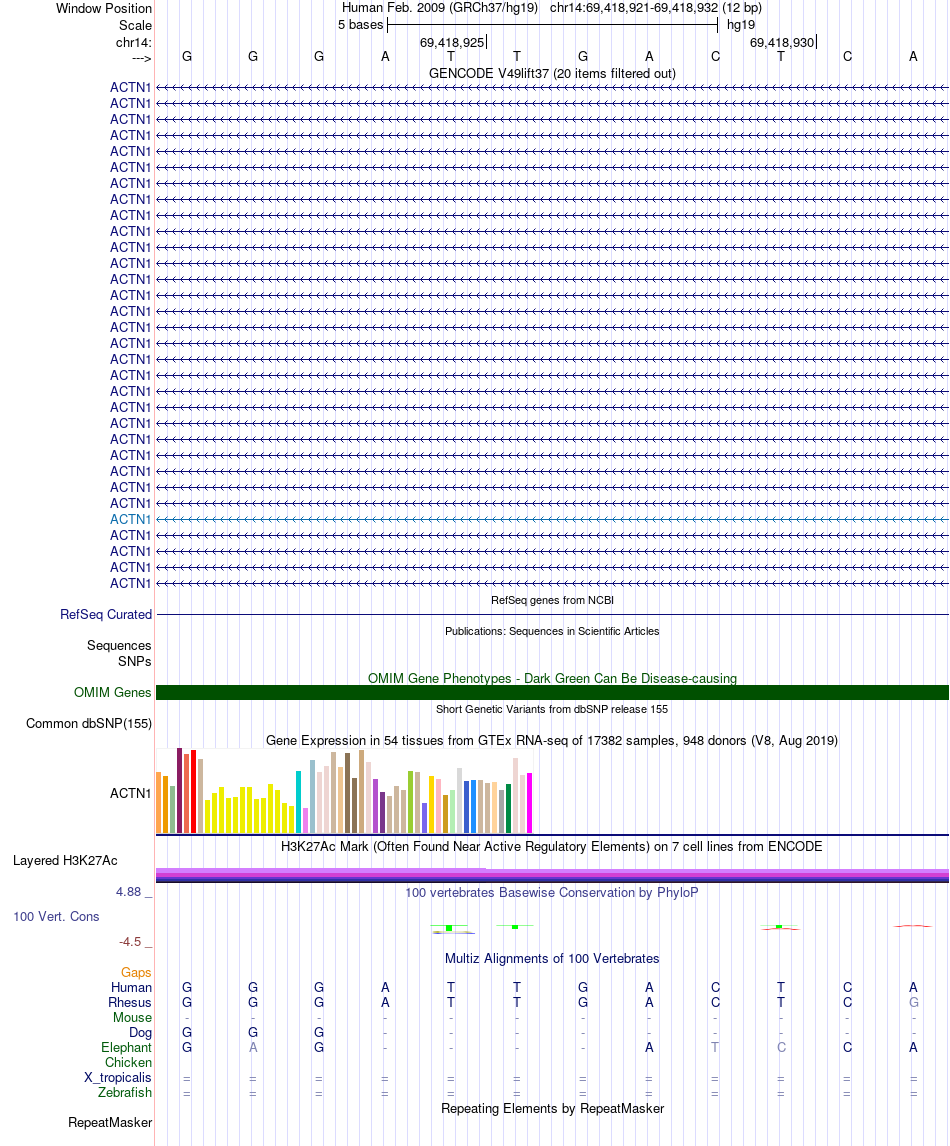The height and width of the screenshot is (1146, 950).
Task: Click the 5 bases scale bar label
Action: pos(360,25)
